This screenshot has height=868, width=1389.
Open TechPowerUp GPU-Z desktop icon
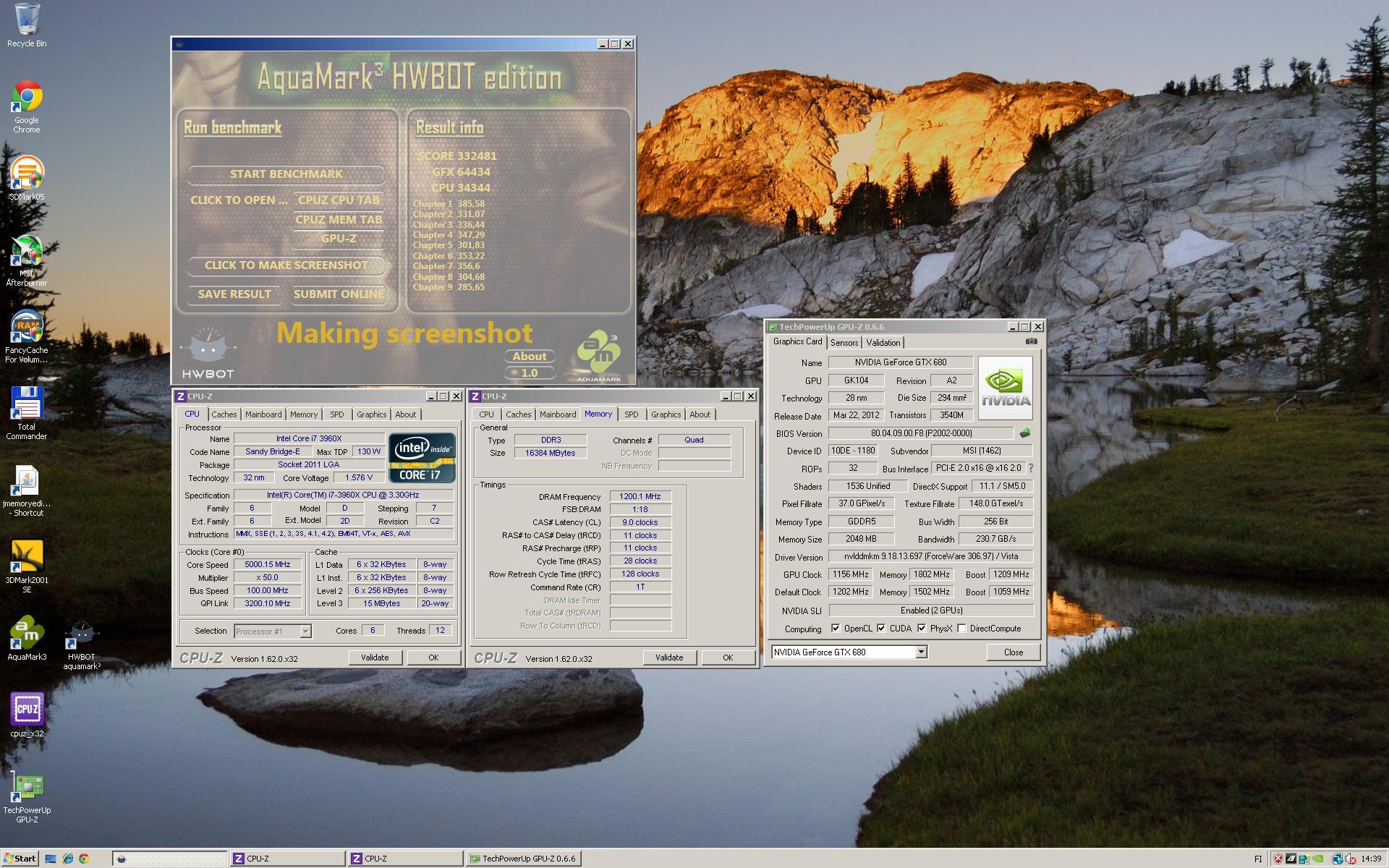click(27, 797)
